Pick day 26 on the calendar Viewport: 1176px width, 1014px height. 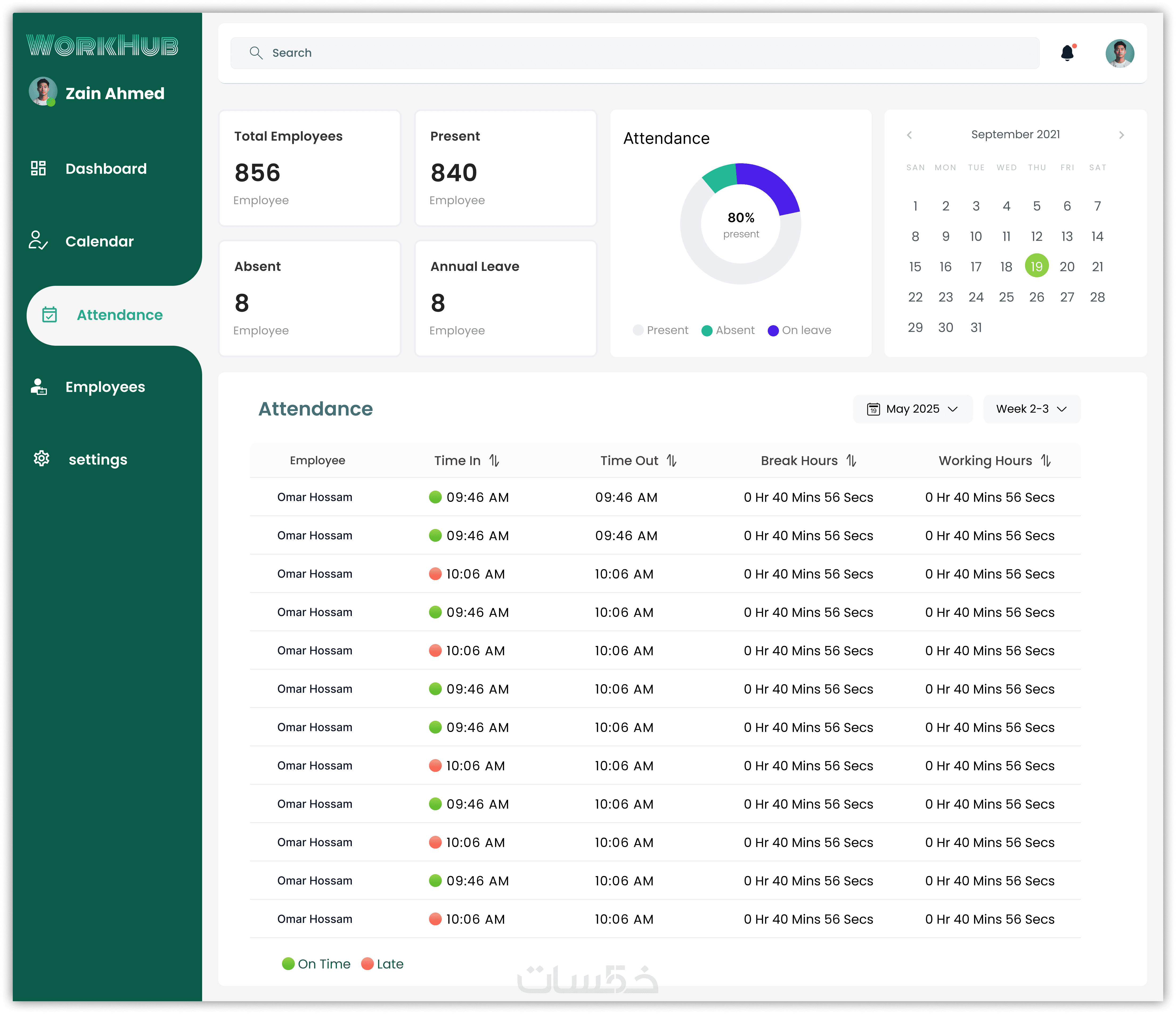click(x=1036, y=297)
